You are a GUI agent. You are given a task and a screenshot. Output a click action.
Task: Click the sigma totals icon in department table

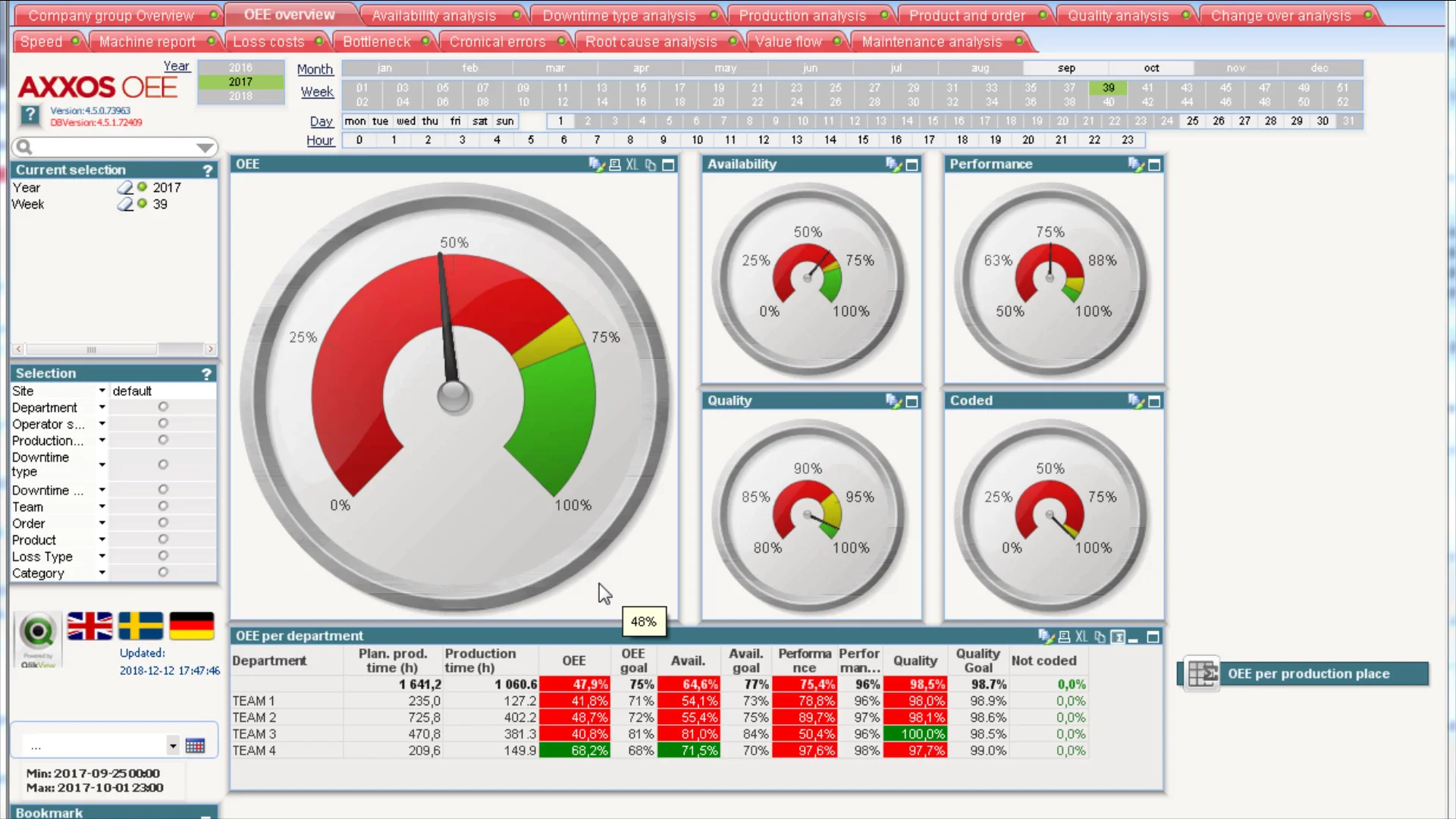[1117, 637]
